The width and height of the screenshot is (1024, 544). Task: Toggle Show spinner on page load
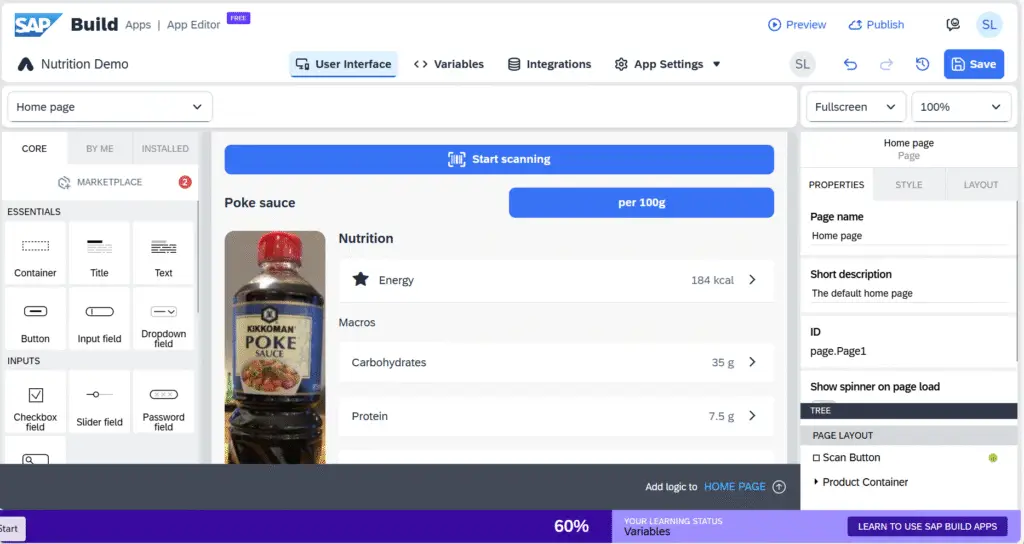pos(822,400)
